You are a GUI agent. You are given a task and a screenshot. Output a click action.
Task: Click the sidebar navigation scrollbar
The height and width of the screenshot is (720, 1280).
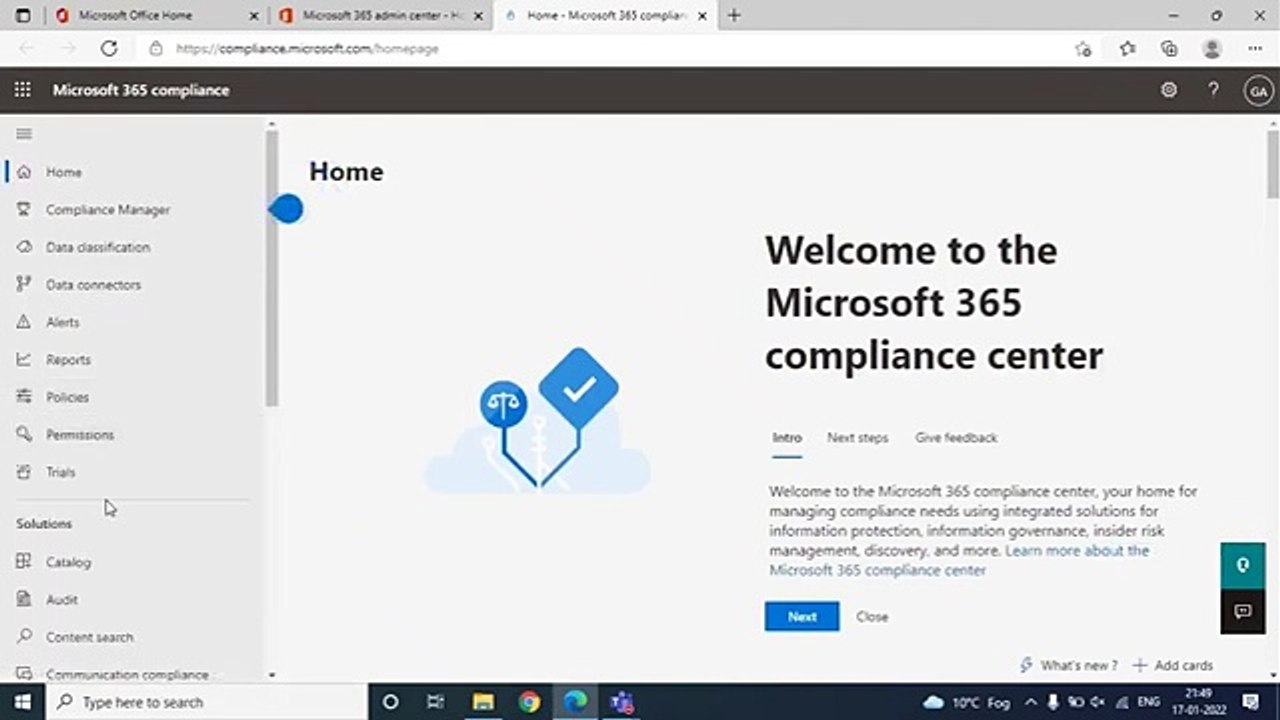(x=271, y=270)
